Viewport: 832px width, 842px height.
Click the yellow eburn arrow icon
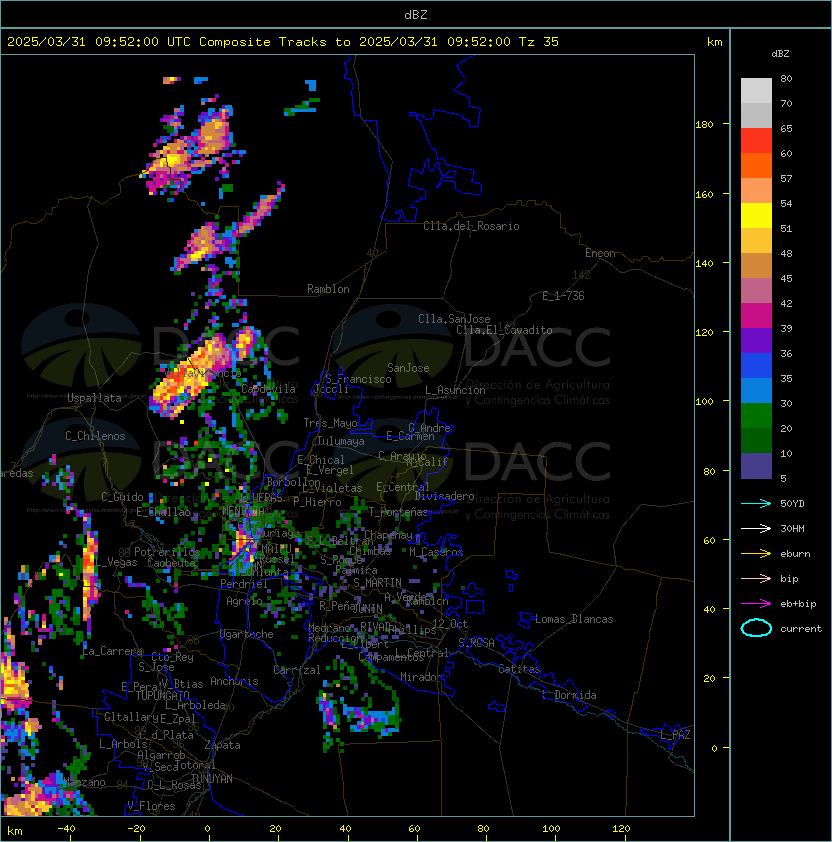[756, 554]
